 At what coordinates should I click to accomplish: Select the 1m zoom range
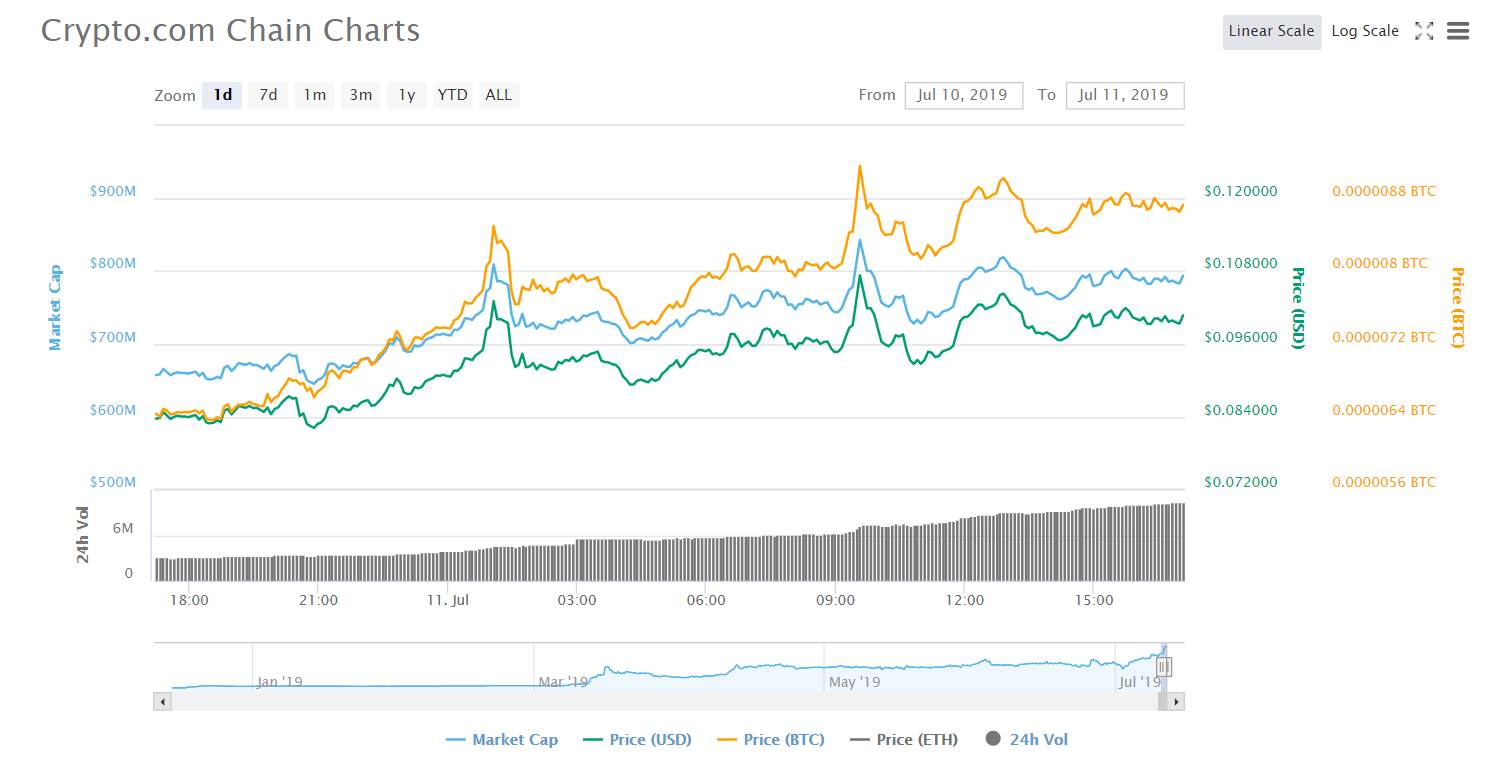click(x=314, y=95)
